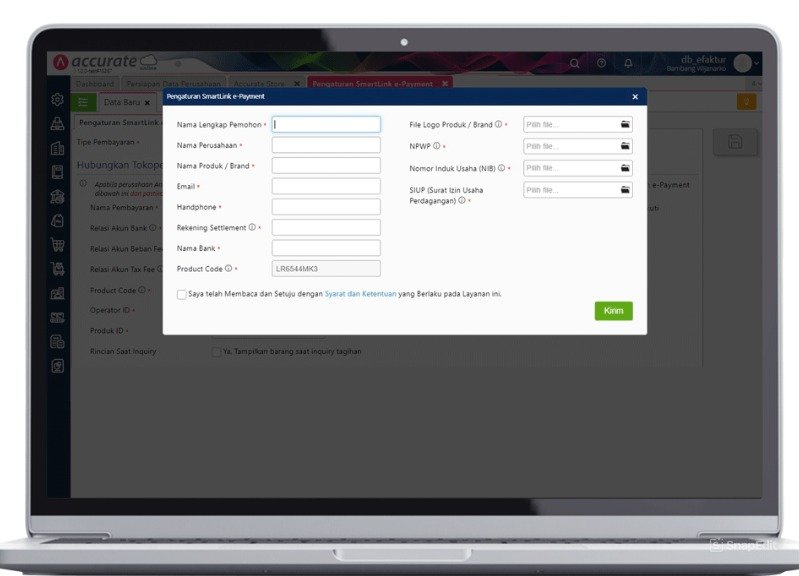The image size is (799, 576).
Task: Click the Nama Perusahaan input field
Action: tap(326, 145)
